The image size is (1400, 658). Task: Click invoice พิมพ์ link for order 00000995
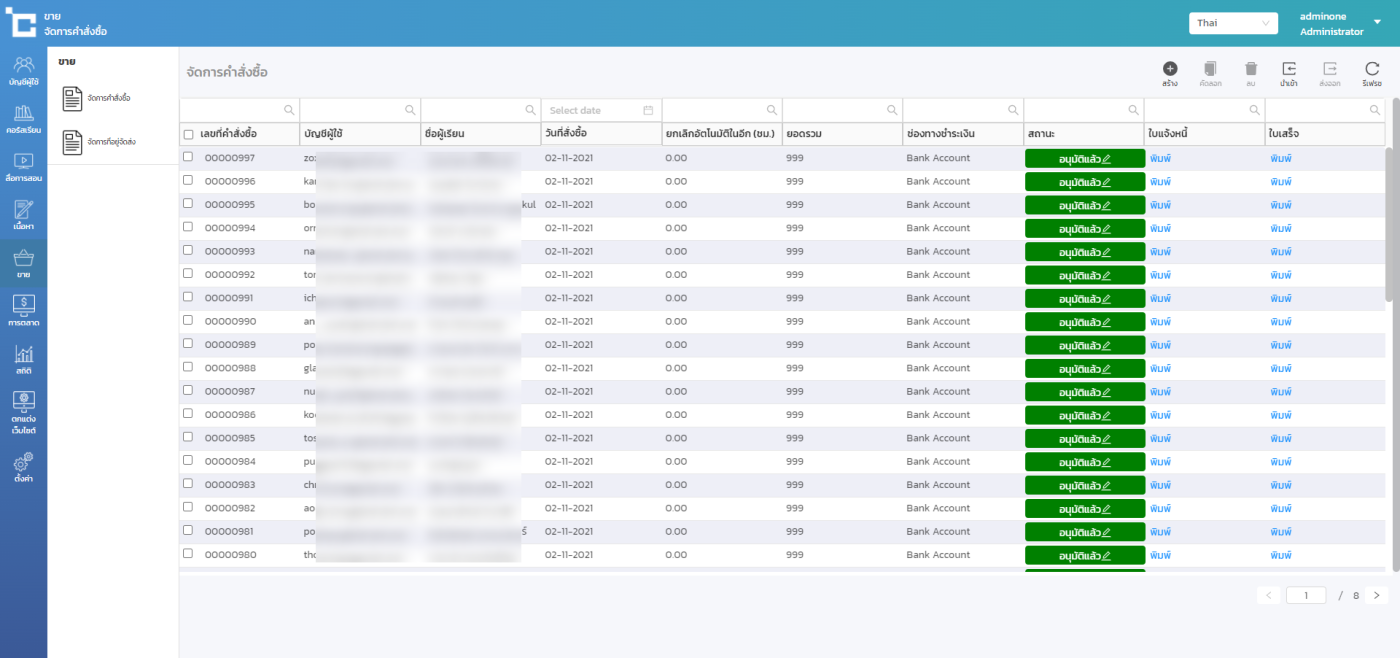point(1160,205)
